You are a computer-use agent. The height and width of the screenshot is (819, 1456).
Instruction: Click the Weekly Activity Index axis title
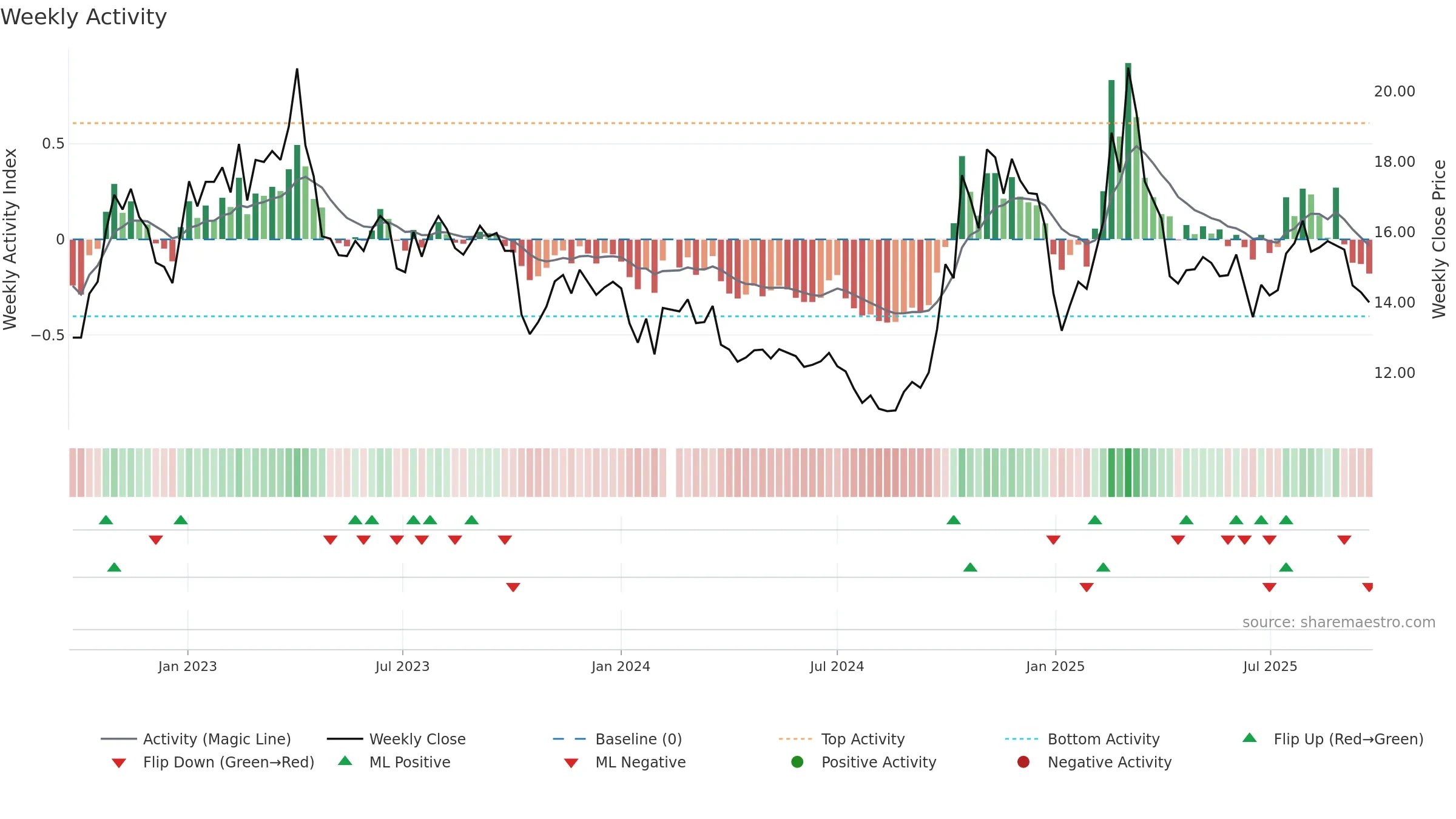point(10,239)
